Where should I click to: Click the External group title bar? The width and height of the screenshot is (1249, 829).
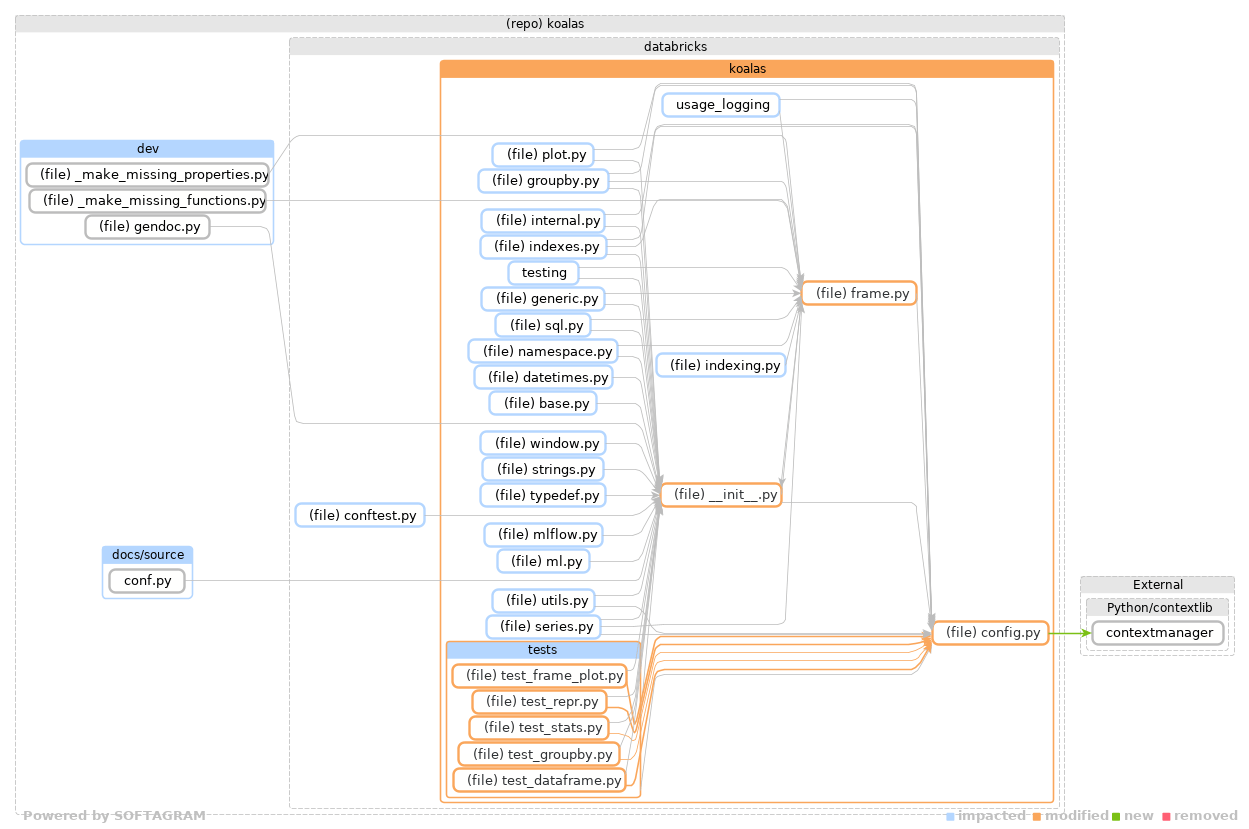1157,585
